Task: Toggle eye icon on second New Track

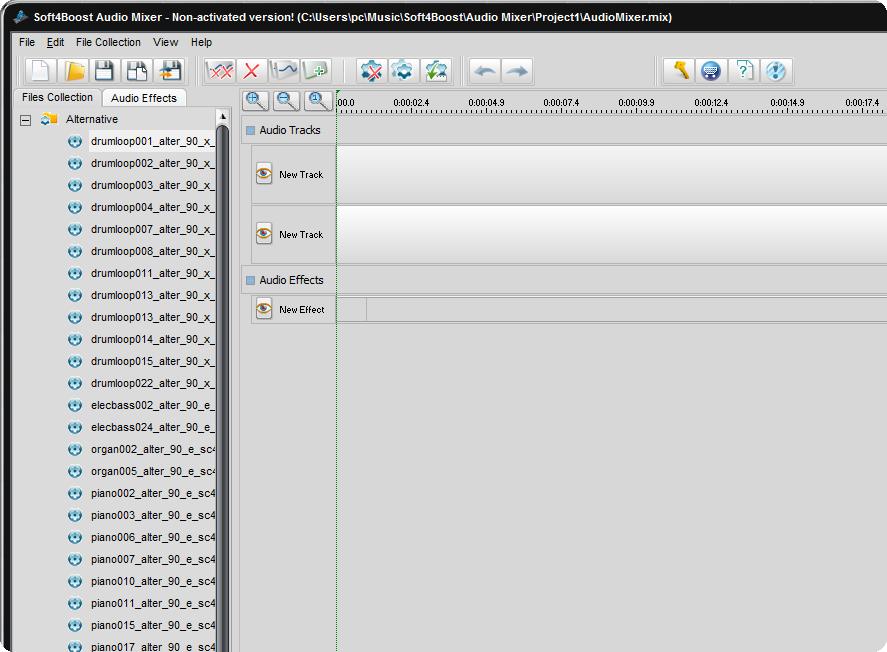Action: pos(264,234)
